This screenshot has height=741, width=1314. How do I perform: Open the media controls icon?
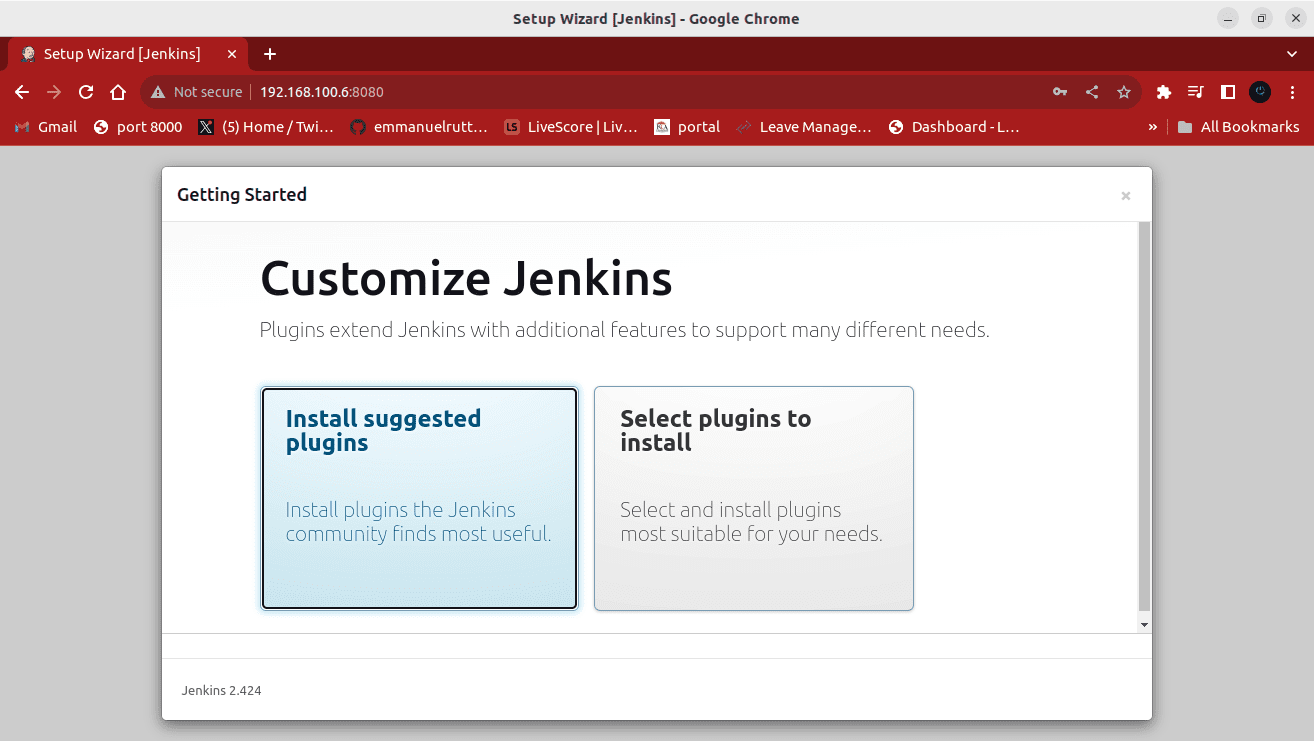tap(1195, 92)
